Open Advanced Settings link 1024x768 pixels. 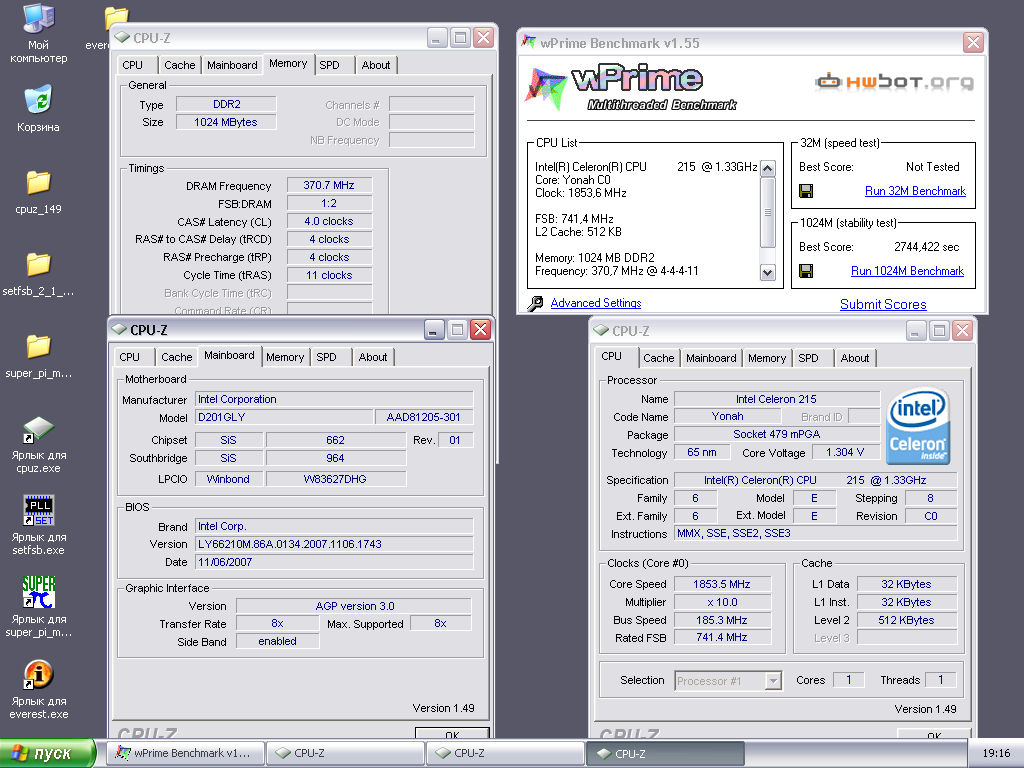[x=596, y=303]
